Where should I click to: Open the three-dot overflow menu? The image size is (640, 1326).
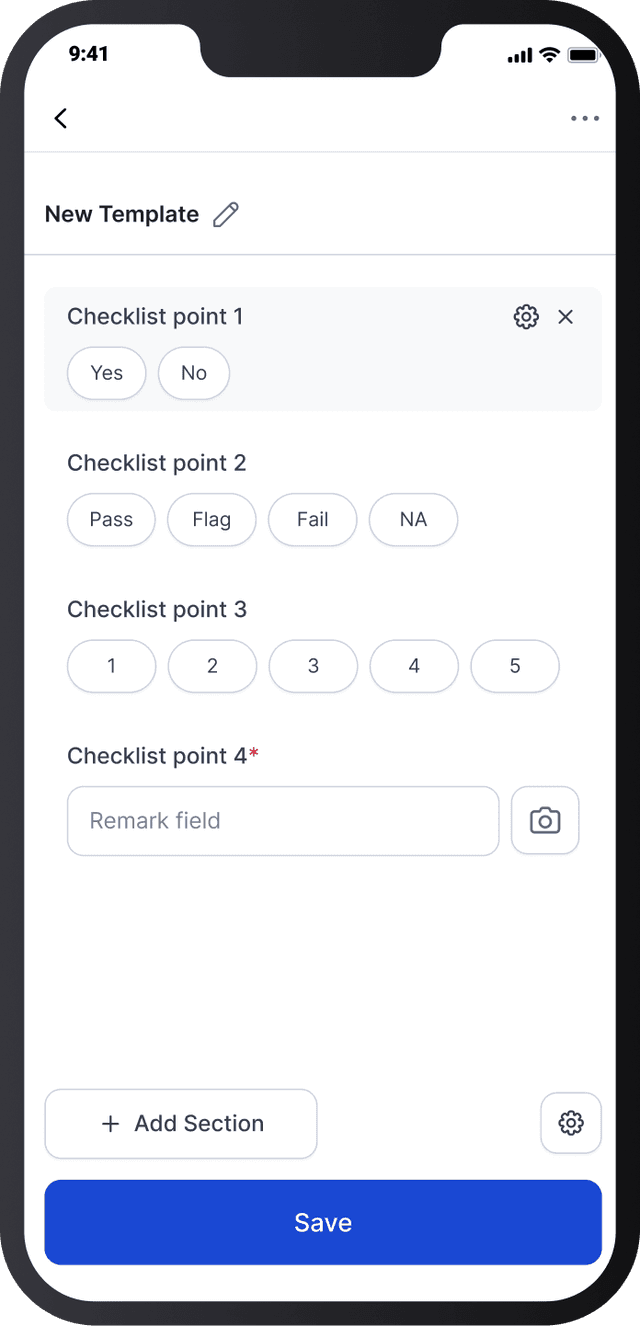(x=584, y=118)
